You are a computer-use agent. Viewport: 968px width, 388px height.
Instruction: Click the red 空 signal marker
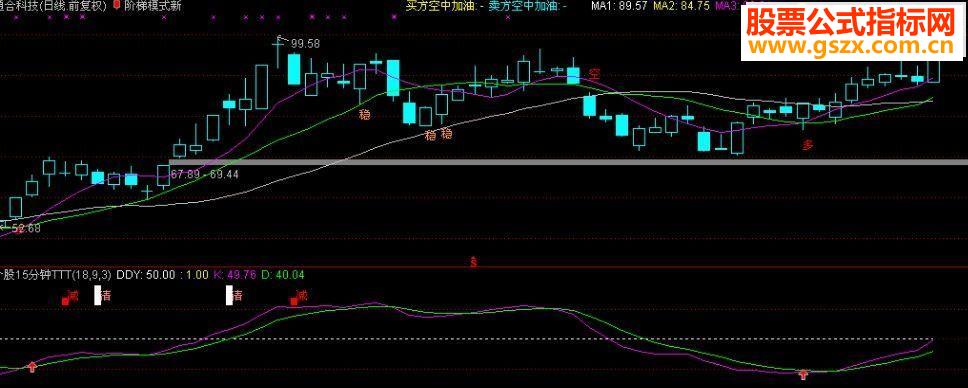[x=594, y=75]
